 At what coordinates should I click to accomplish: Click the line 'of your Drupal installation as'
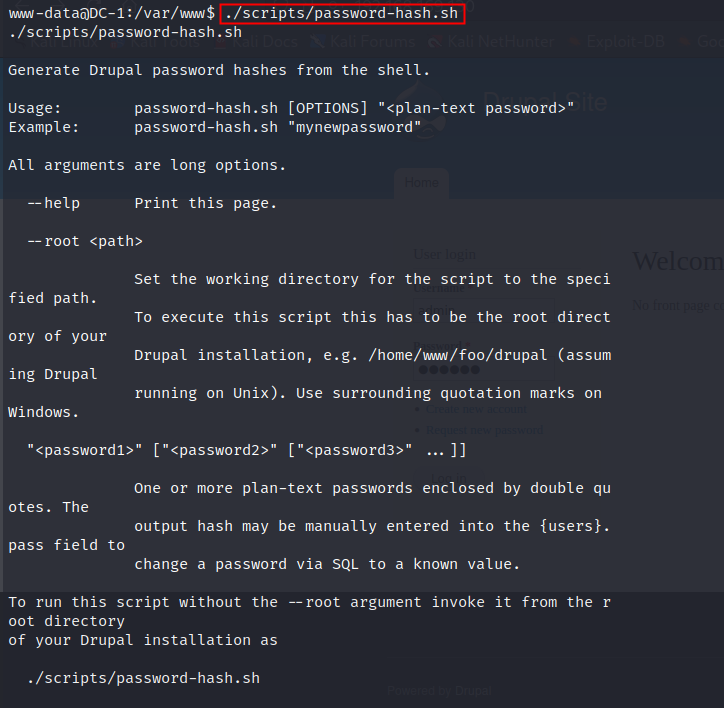coord(143,641)
